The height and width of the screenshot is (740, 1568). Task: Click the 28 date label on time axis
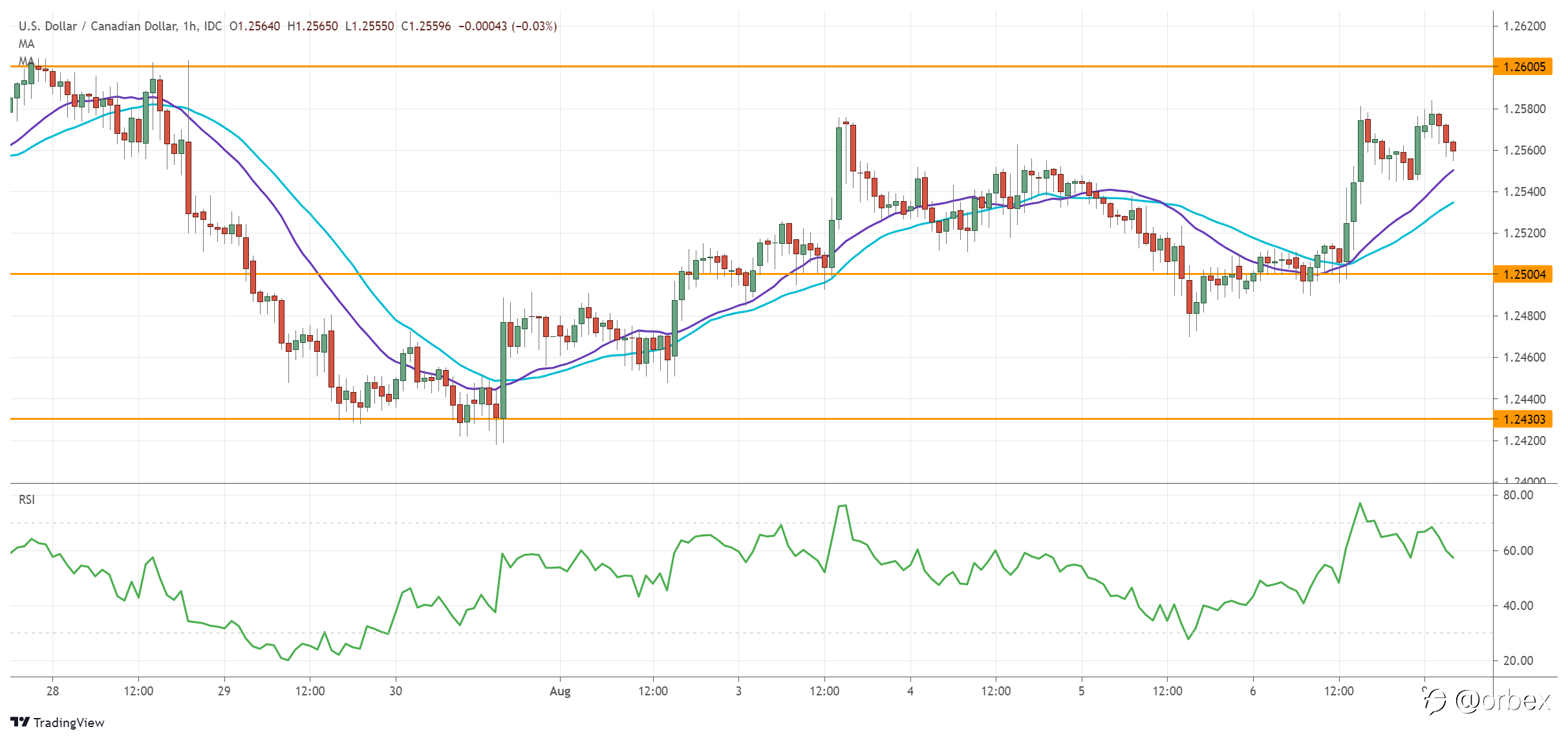coord(52,691)
